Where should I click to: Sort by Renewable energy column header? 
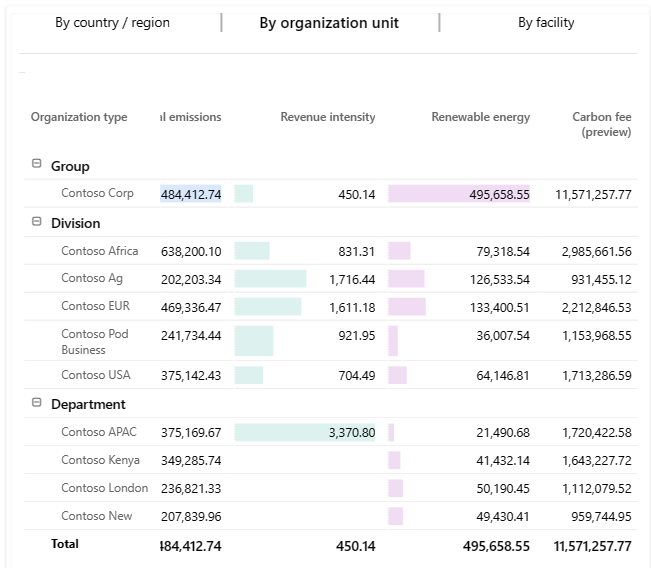tap(481, 117)
